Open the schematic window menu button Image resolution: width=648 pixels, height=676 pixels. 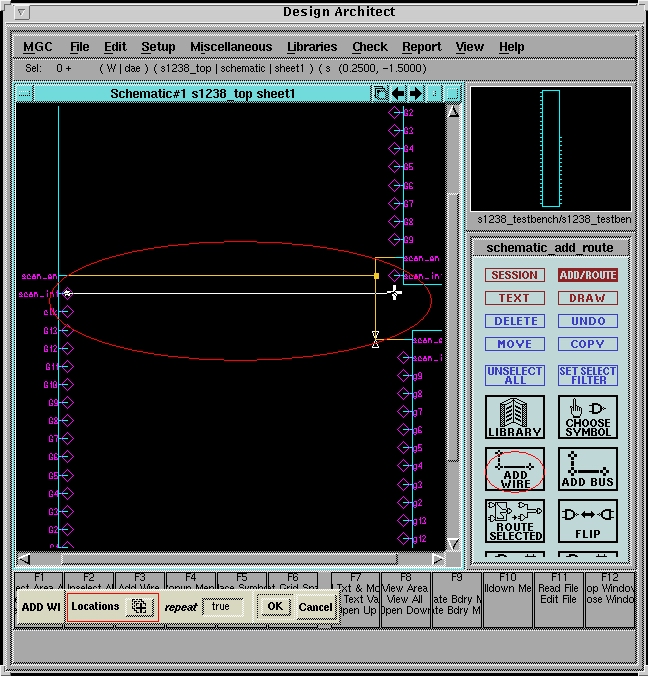tap(25, 93)
